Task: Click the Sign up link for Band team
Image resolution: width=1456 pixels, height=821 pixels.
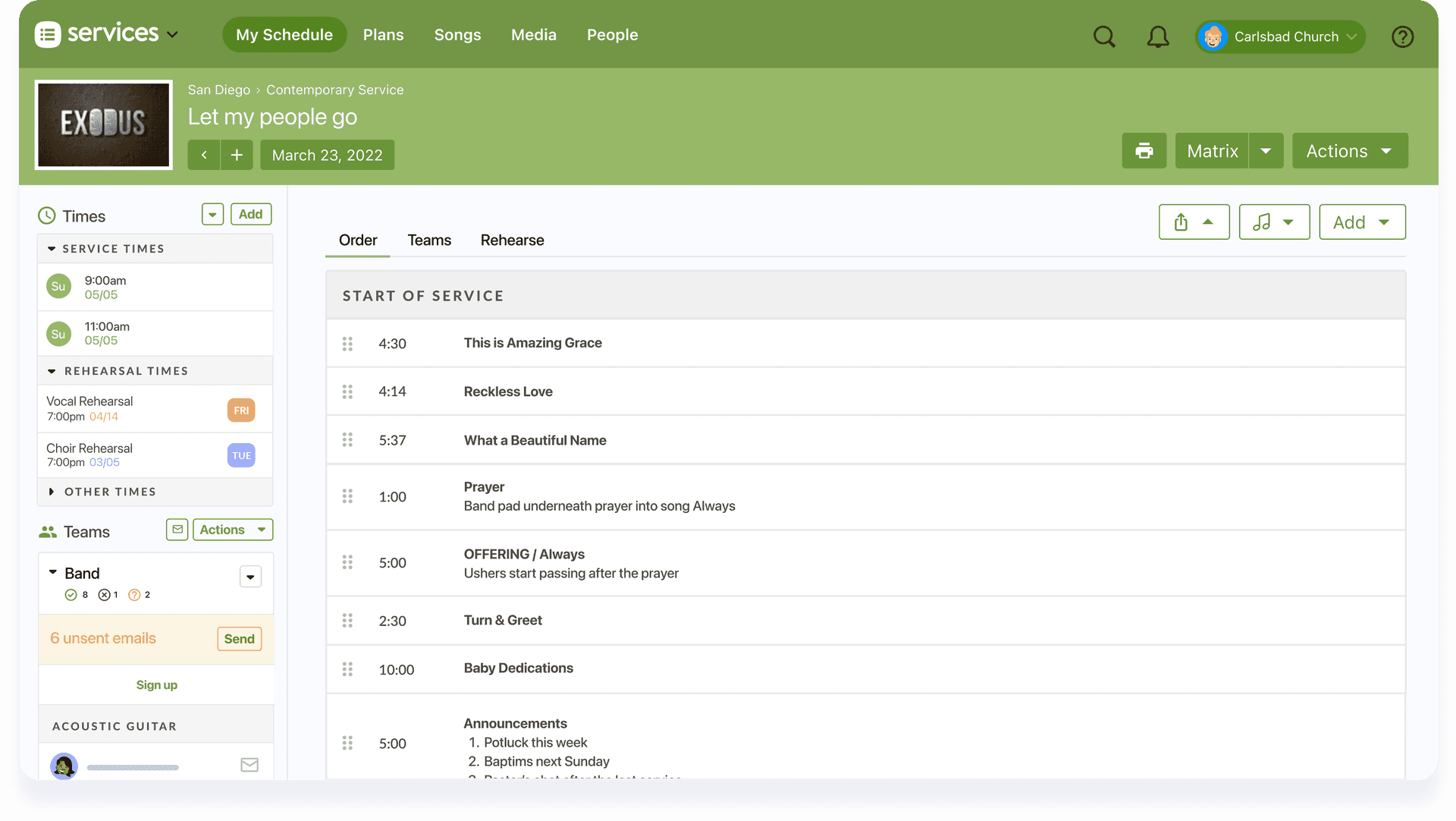Action: (x=156, y=684)
